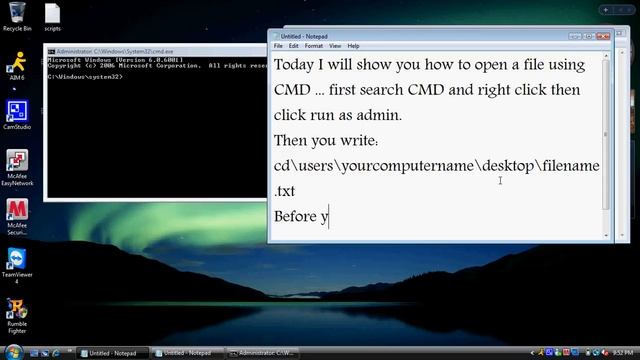Launch the Rumble Fighter desktop shortcut

pos(17,316)
